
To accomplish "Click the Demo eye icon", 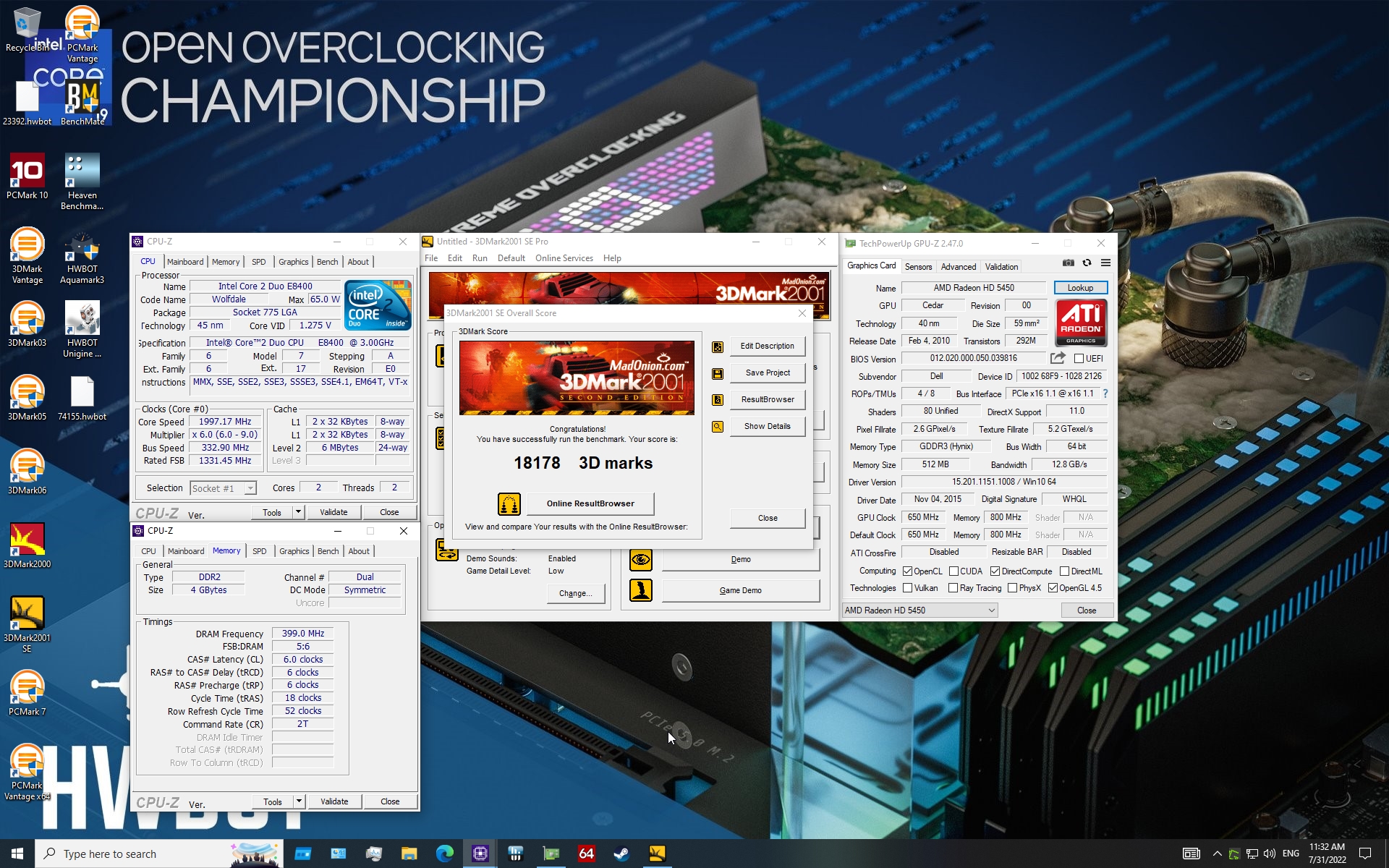I will tap(641, 560).
